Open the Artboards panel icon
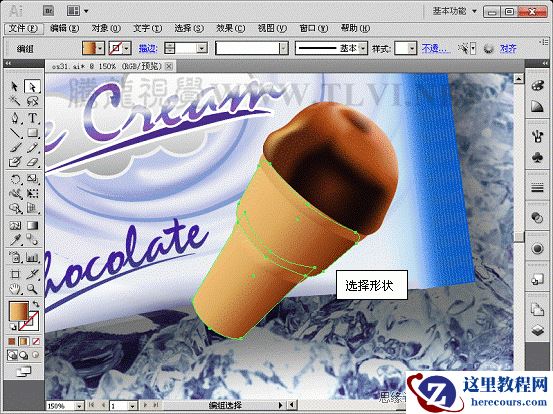The height and width of the screenshot is (414, 553). click(x=537, y=310)
